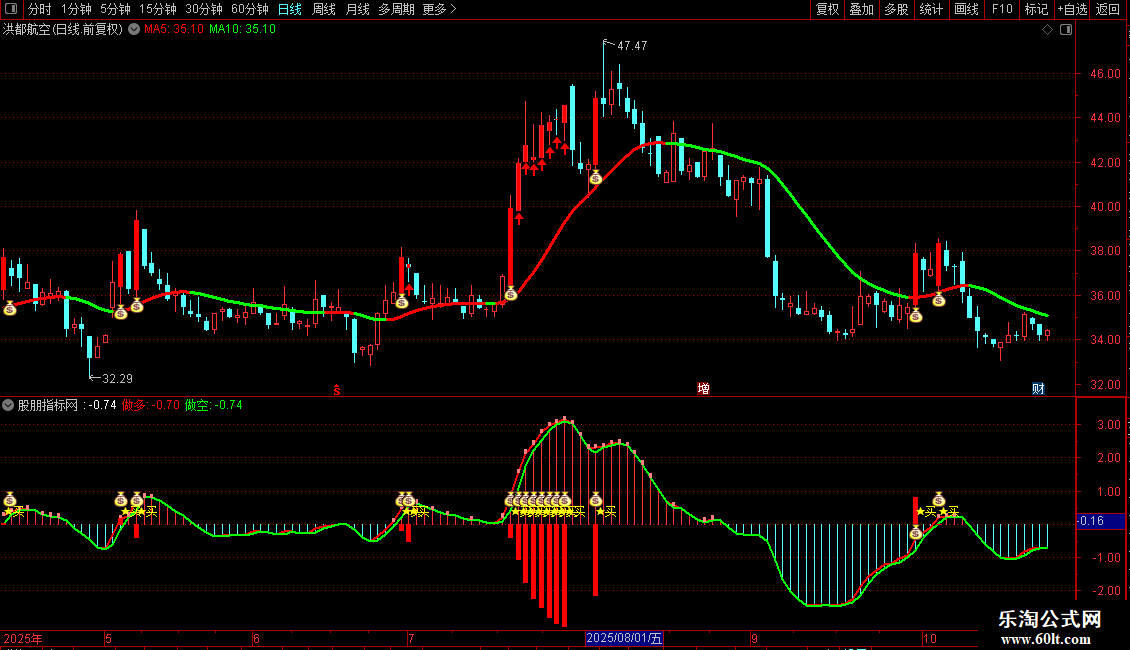This screenshot has width=1130, height=650.
Task: Click the 叠加 overlay button
Action: click(x=861, y=9)
